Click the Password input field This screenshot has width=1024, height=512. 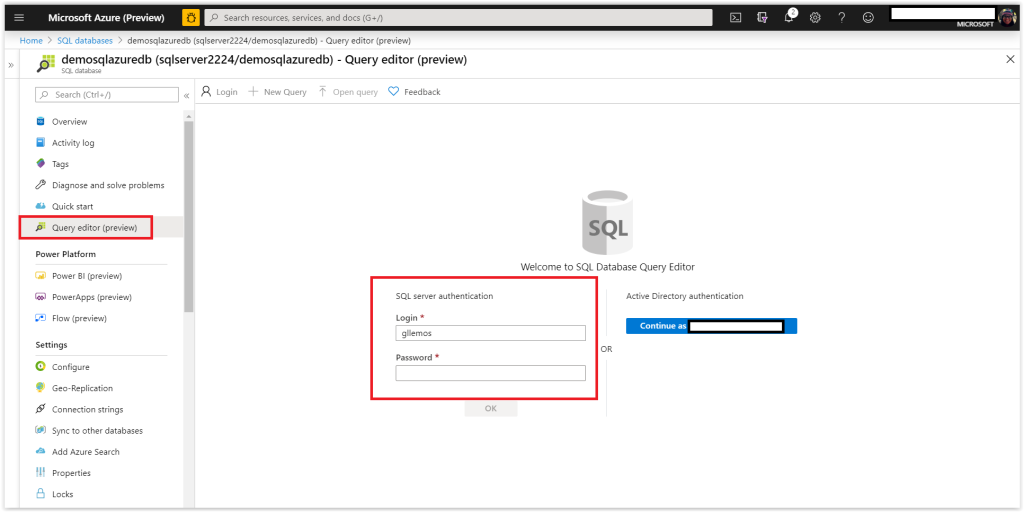tap(490, 373)
